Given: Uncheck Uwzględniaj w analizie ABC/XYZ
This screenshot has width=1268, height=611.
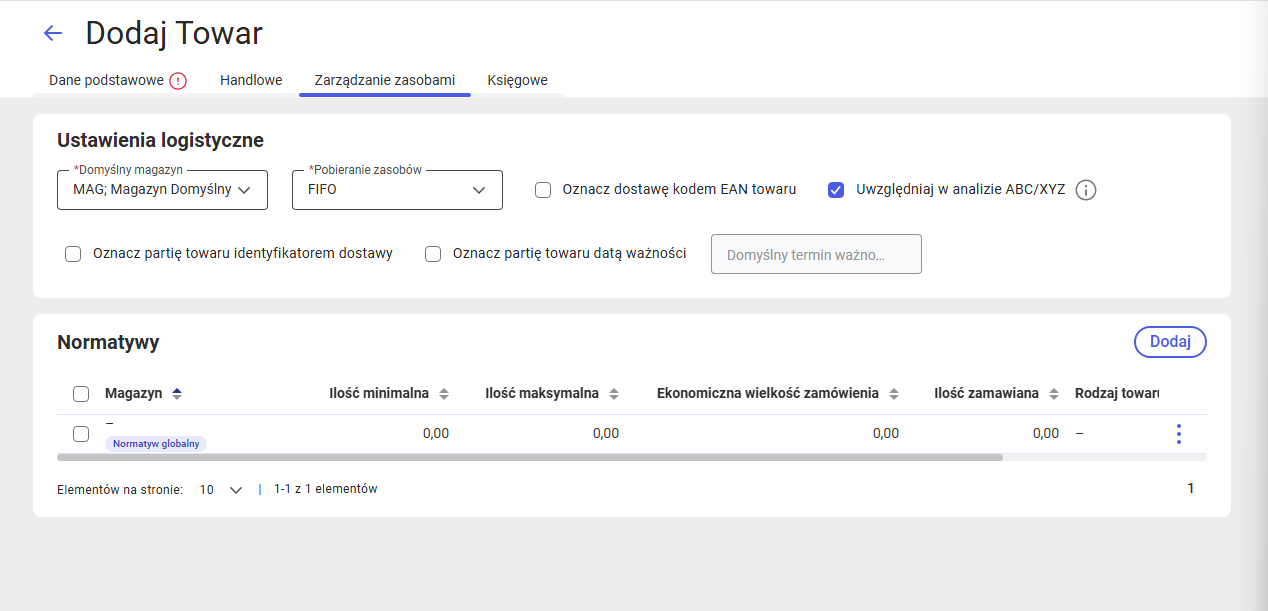Looking at the screenshot, I should (836, 190).
